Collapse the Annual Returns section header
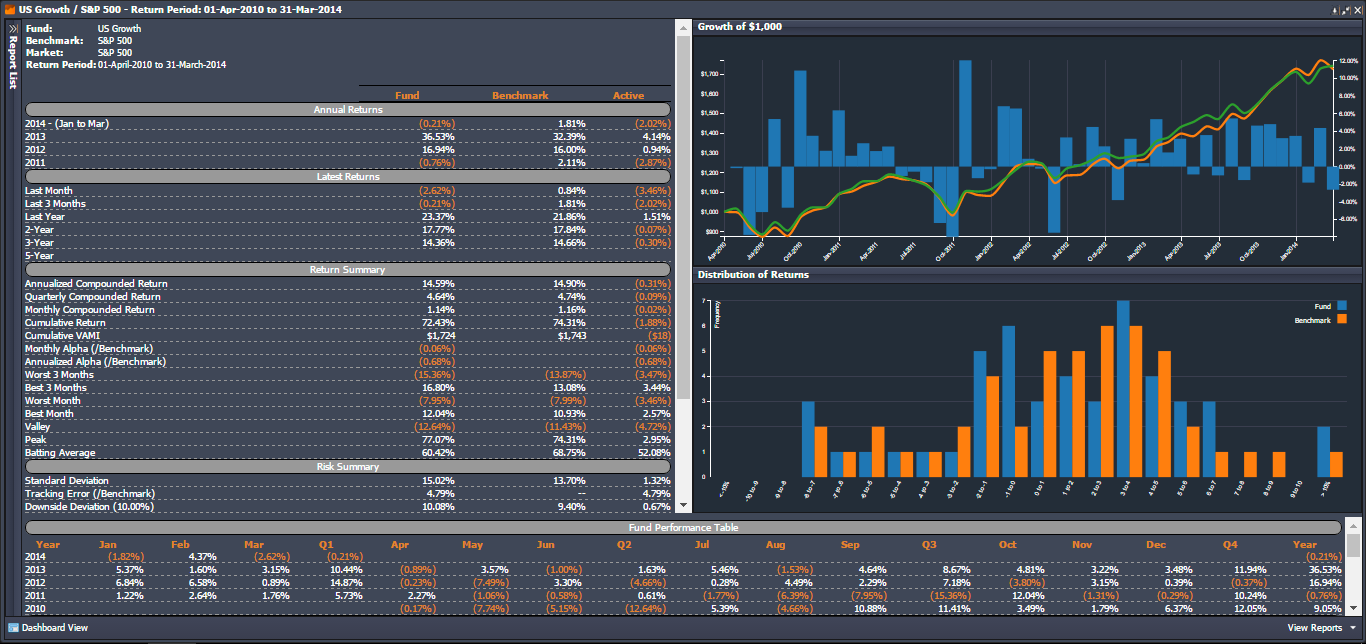 click(x=347, y=109)
